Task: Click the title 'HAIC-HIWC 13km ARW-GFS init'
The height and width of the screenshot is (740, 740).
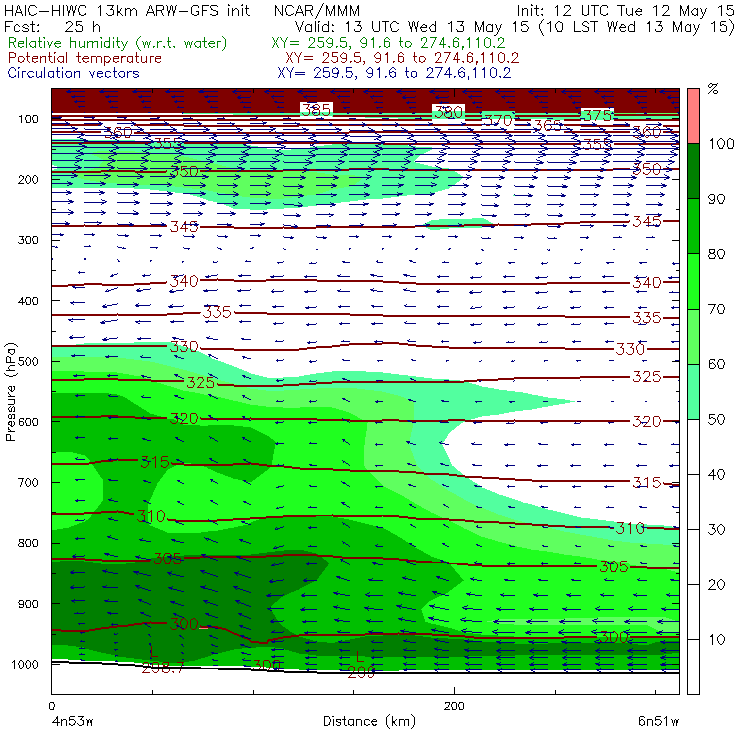Action: 127,11
